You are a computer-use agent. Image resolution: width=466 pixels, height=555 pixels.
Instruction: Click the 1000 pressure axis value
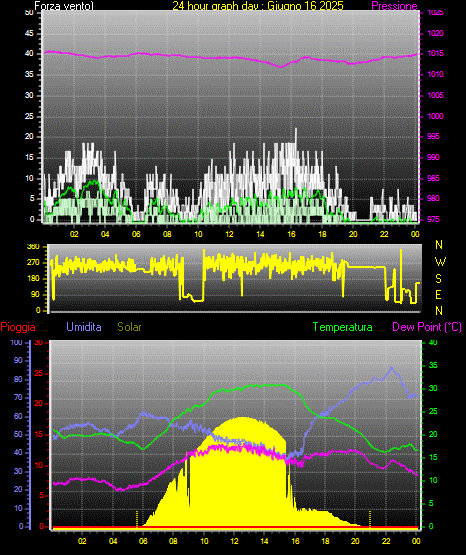pos(435,116)
